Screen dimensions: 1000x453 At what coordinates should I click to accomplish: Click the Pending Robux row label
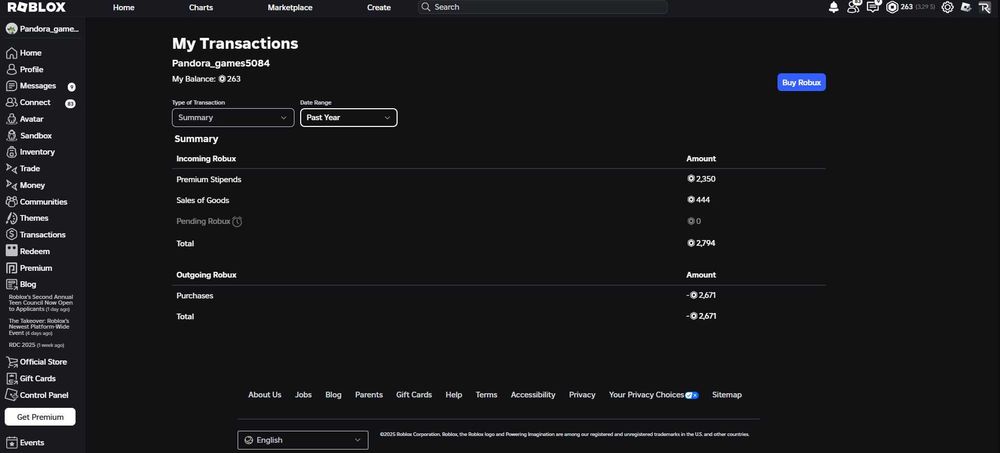pos(203,221)
